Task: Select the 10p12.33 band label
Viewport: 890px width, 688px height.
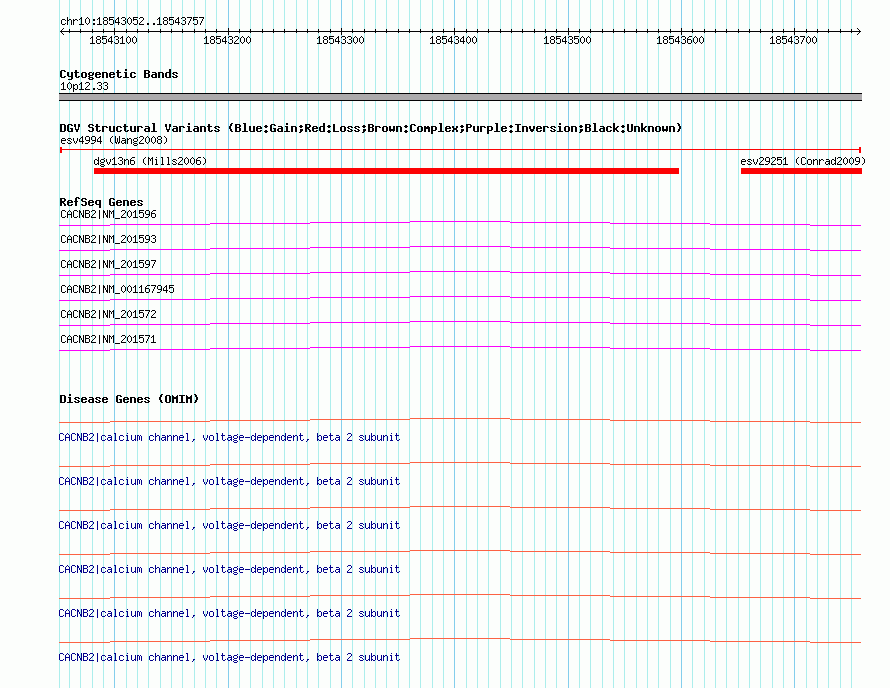Action: click(x=84, y=86)
